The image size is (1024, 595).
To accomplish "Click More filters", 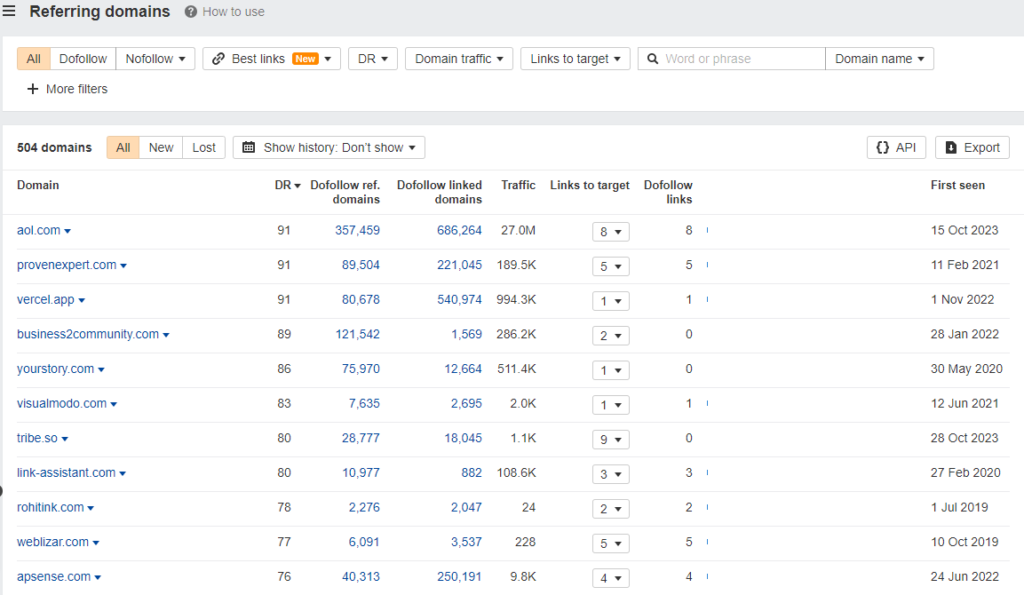I will (x=66, y=89).
